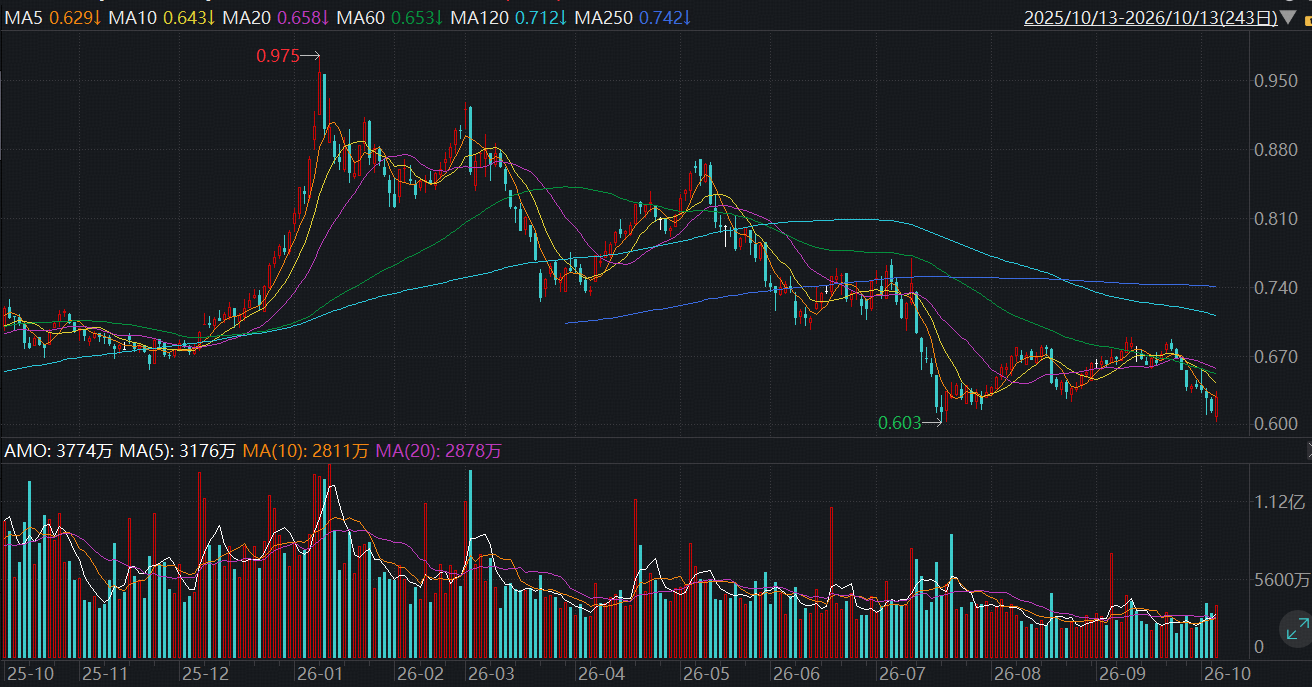Image resolution: width=1312 pixels, height=687 pixels.
Task: Click the 26-04 date axis label
Action: coord(600,674)
